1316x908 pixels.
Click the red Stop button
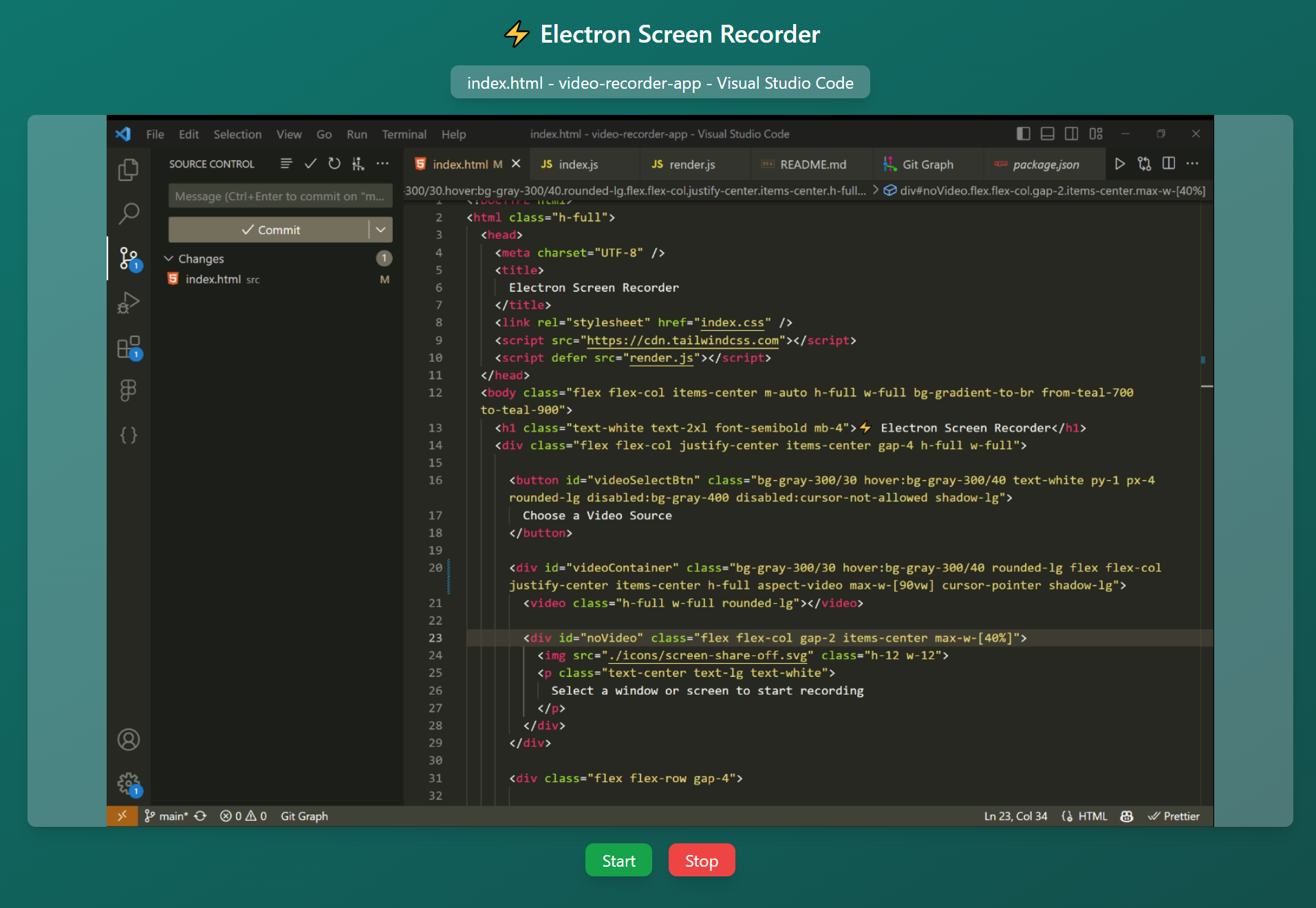702,861
